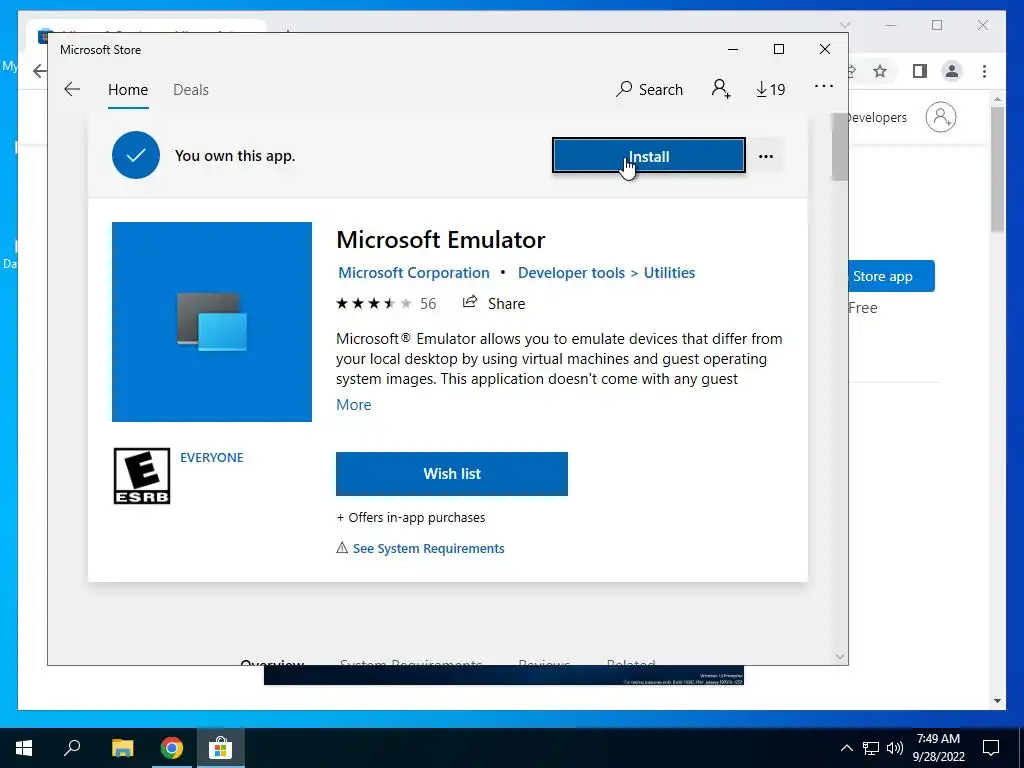Toggle Chrome's side panel icon
1024x768 pixels.
(x=920, y=71)
